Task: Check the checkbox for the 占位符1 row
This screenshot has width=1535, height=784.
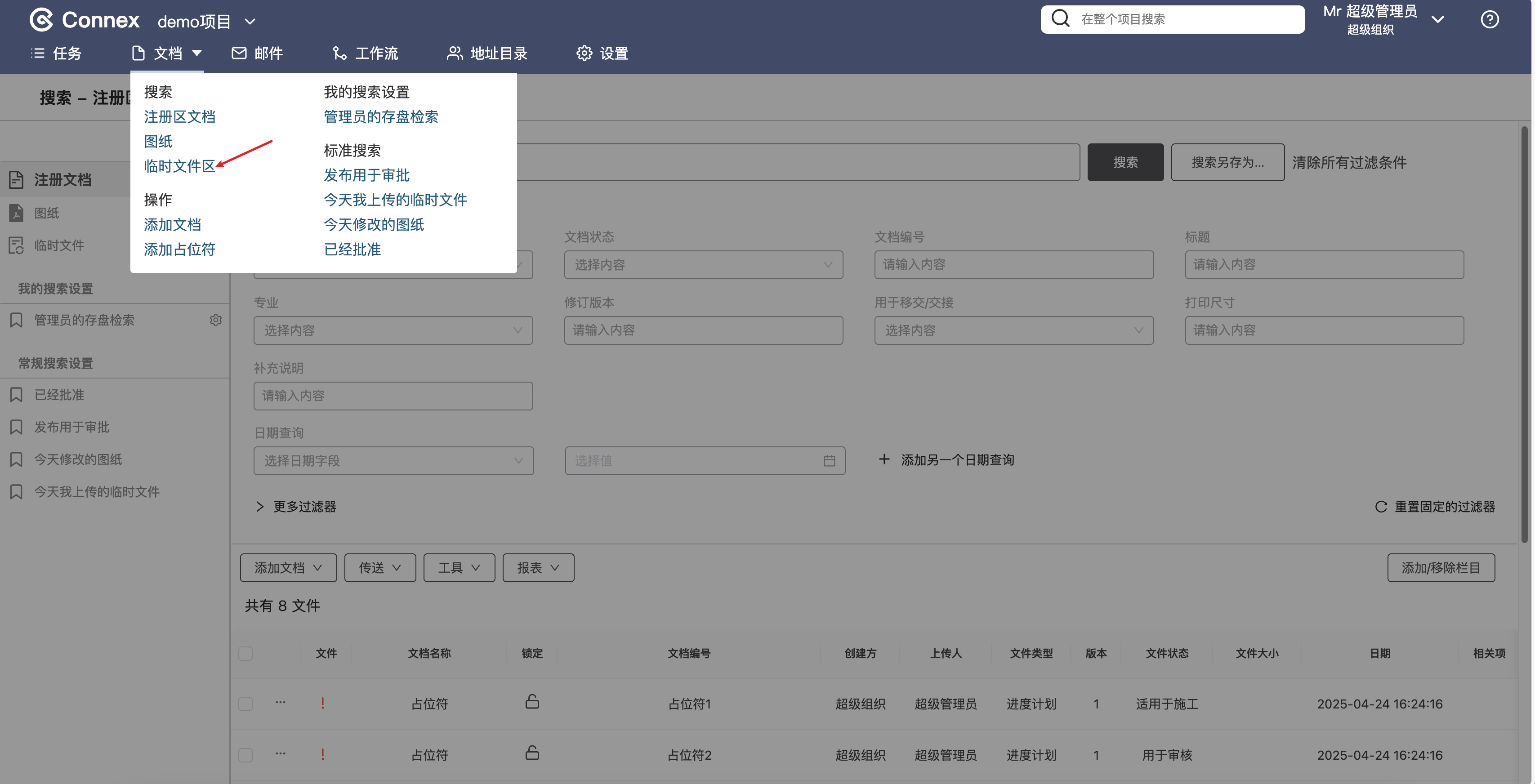Action: (x=245, y=704)
